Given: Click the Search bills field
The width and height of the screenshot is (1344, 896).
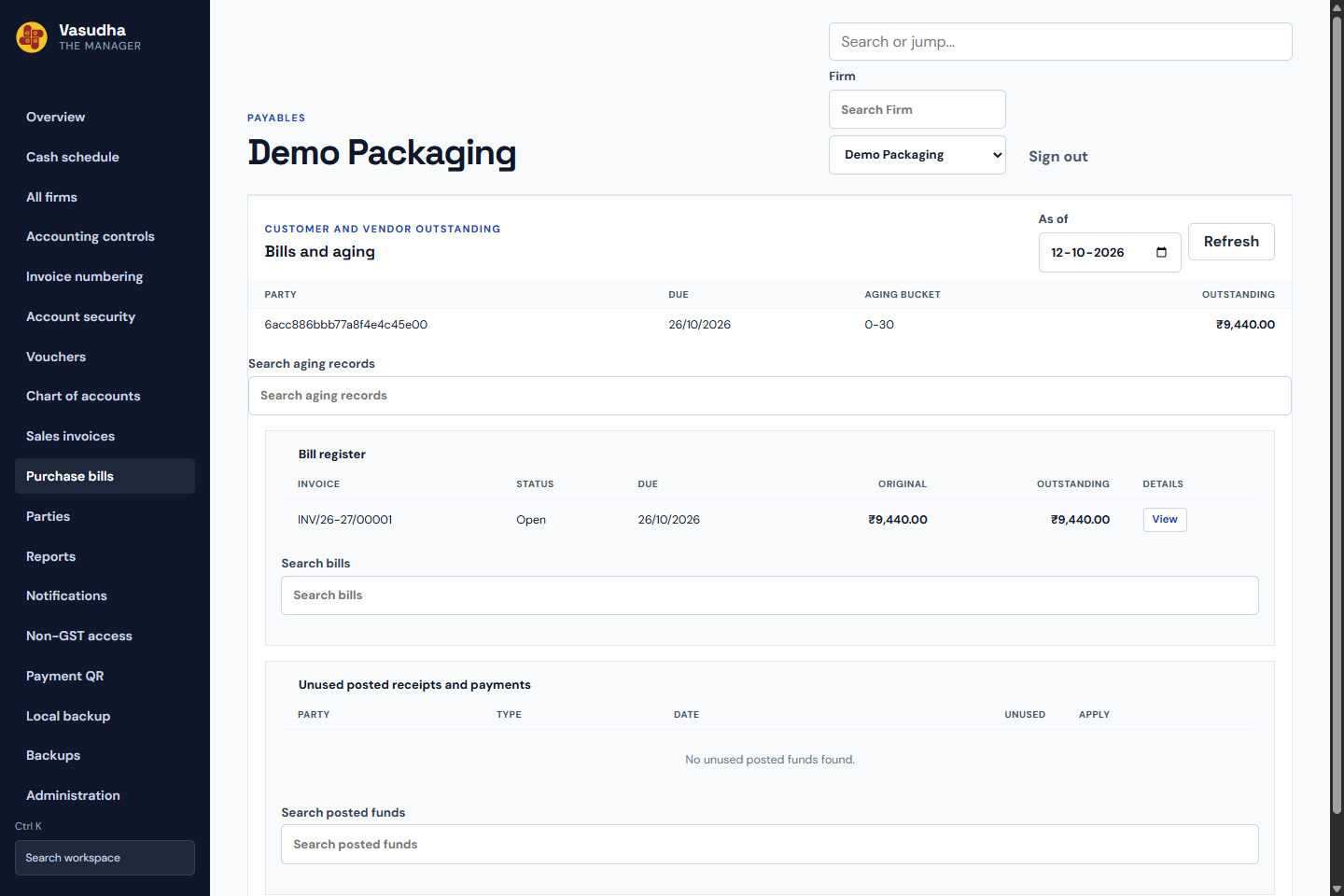Looking at the screenshot, I should (769, 595).
